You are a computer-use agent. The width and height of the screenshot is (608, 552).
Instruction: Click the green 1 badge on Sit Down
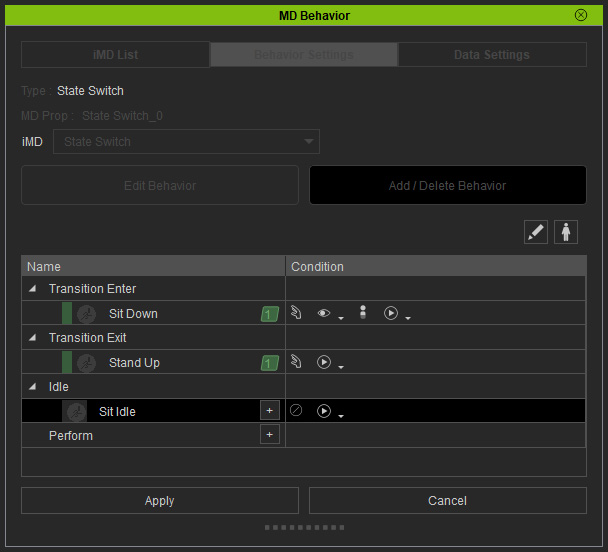point(269,314)
